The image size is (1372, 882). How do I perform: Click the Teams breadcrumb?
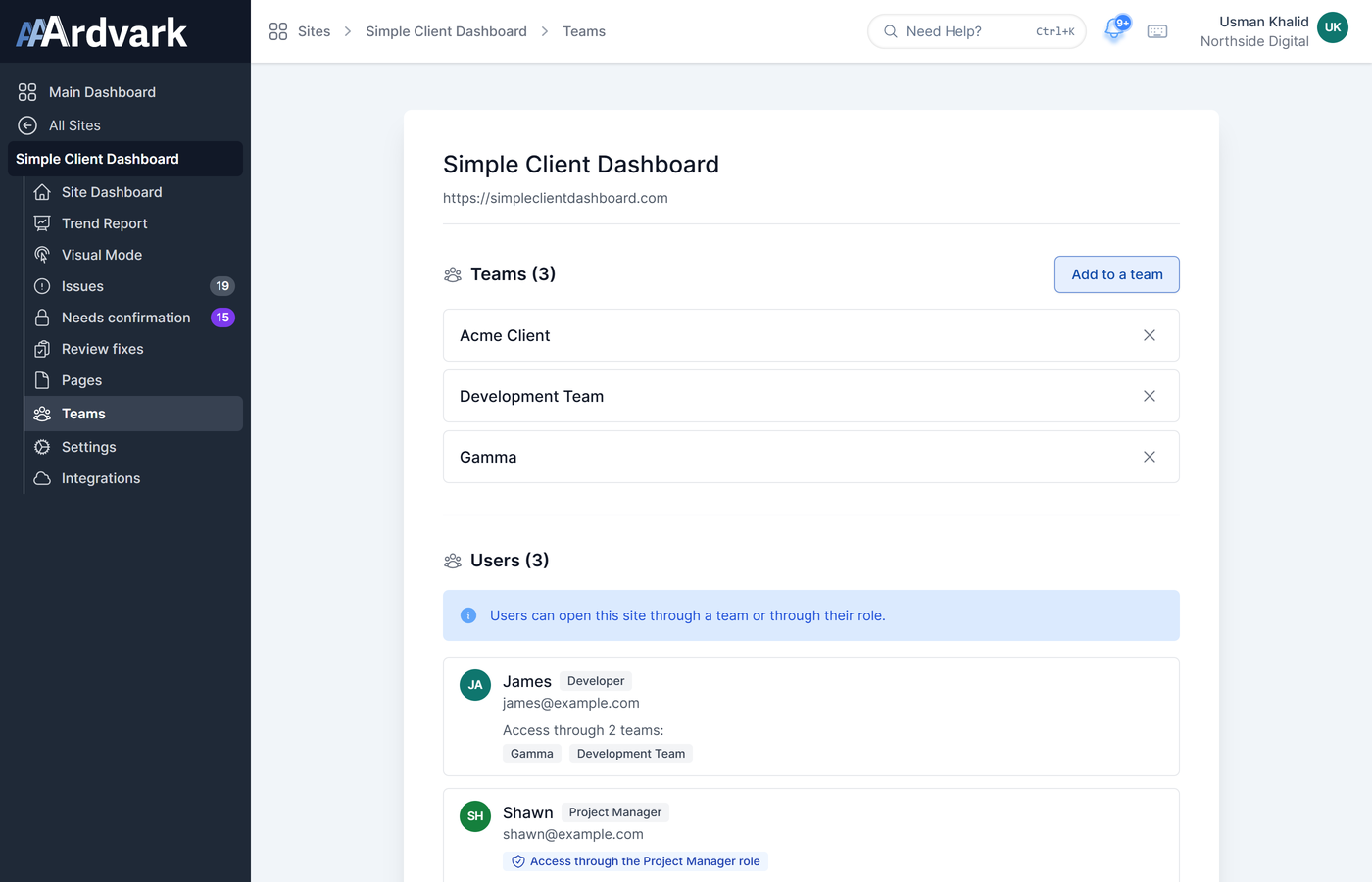click(x=584, y=31)
